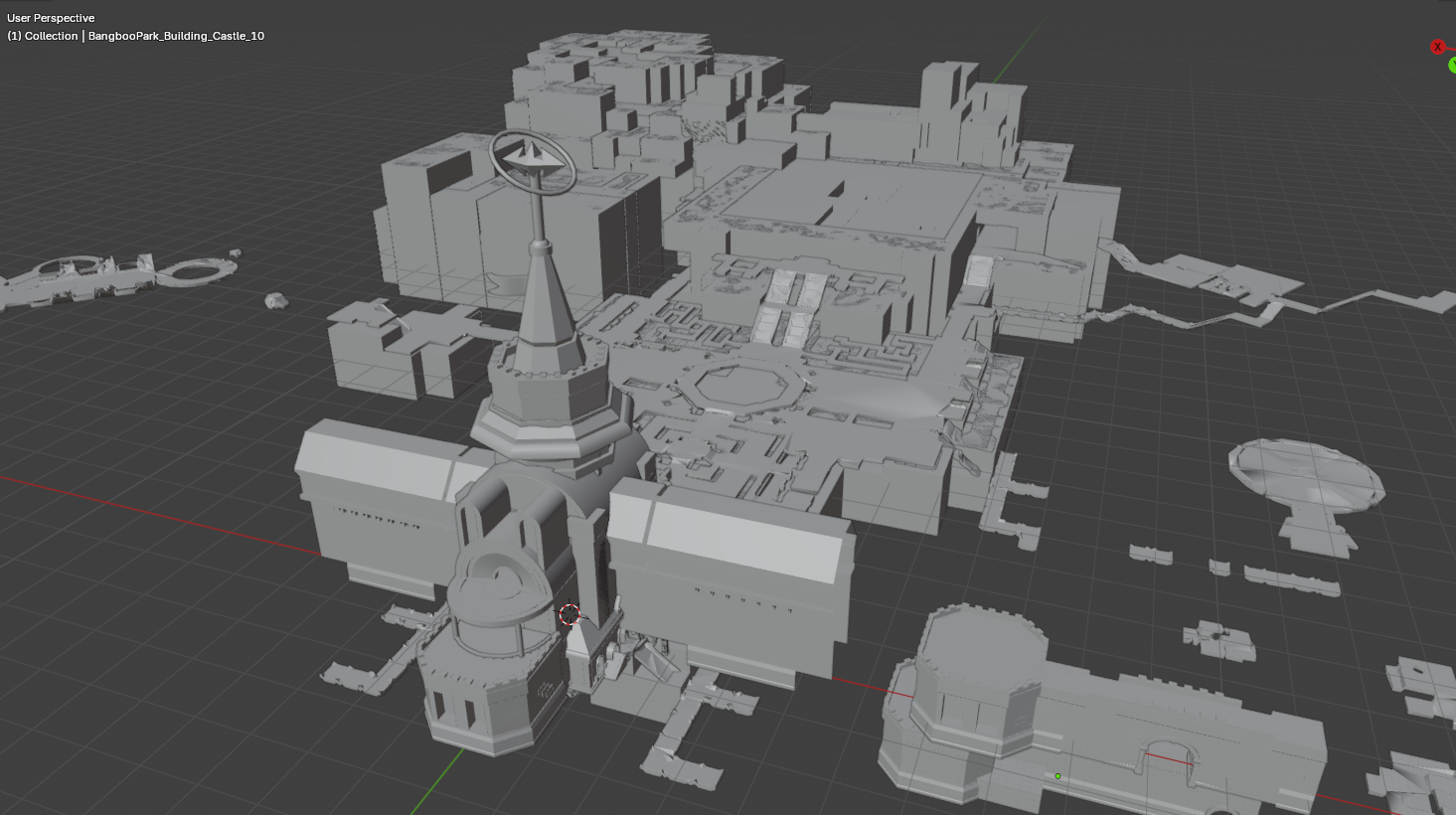The width and height of the screenshot is (1456, 815).
Task: Click the green Y axis gizmo handle
Action: (1452, 66)
